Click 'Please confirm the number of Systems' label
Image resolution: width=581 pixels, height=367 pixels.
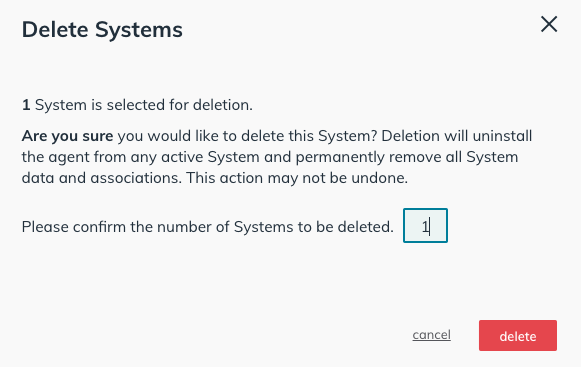tap(157, 227)
